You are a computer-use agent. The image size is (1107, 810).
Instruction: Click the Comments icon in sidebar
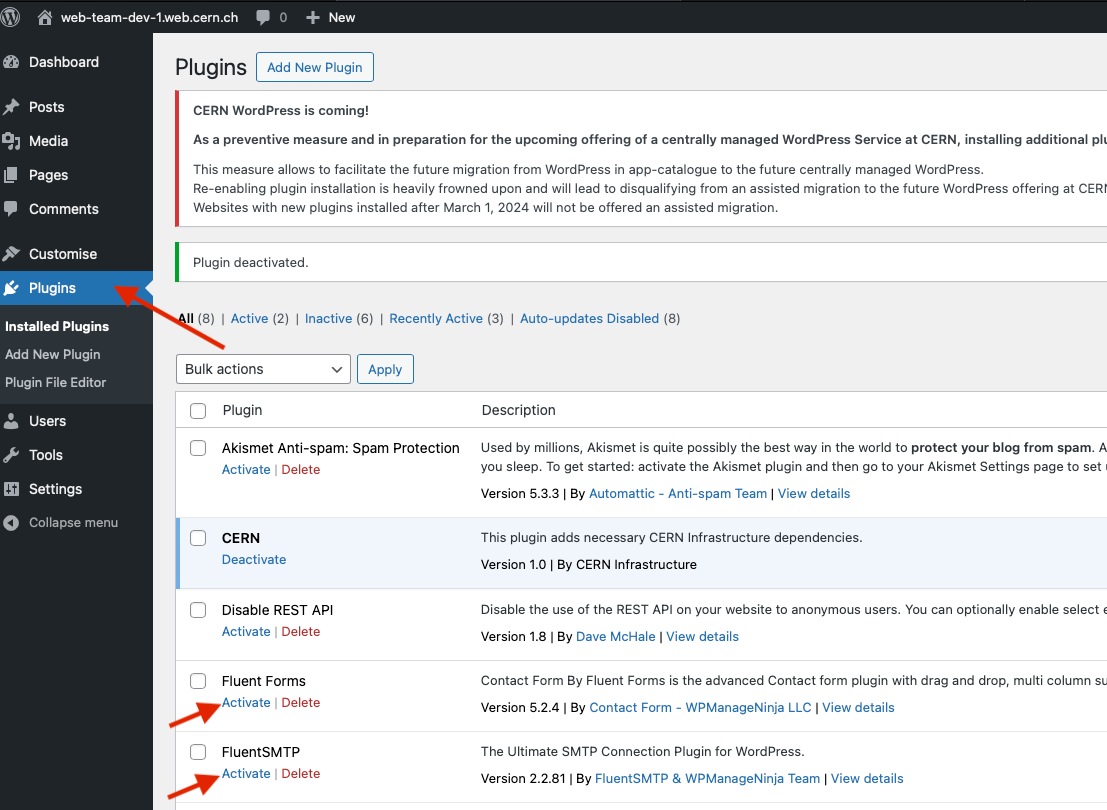tap(11, 209)
